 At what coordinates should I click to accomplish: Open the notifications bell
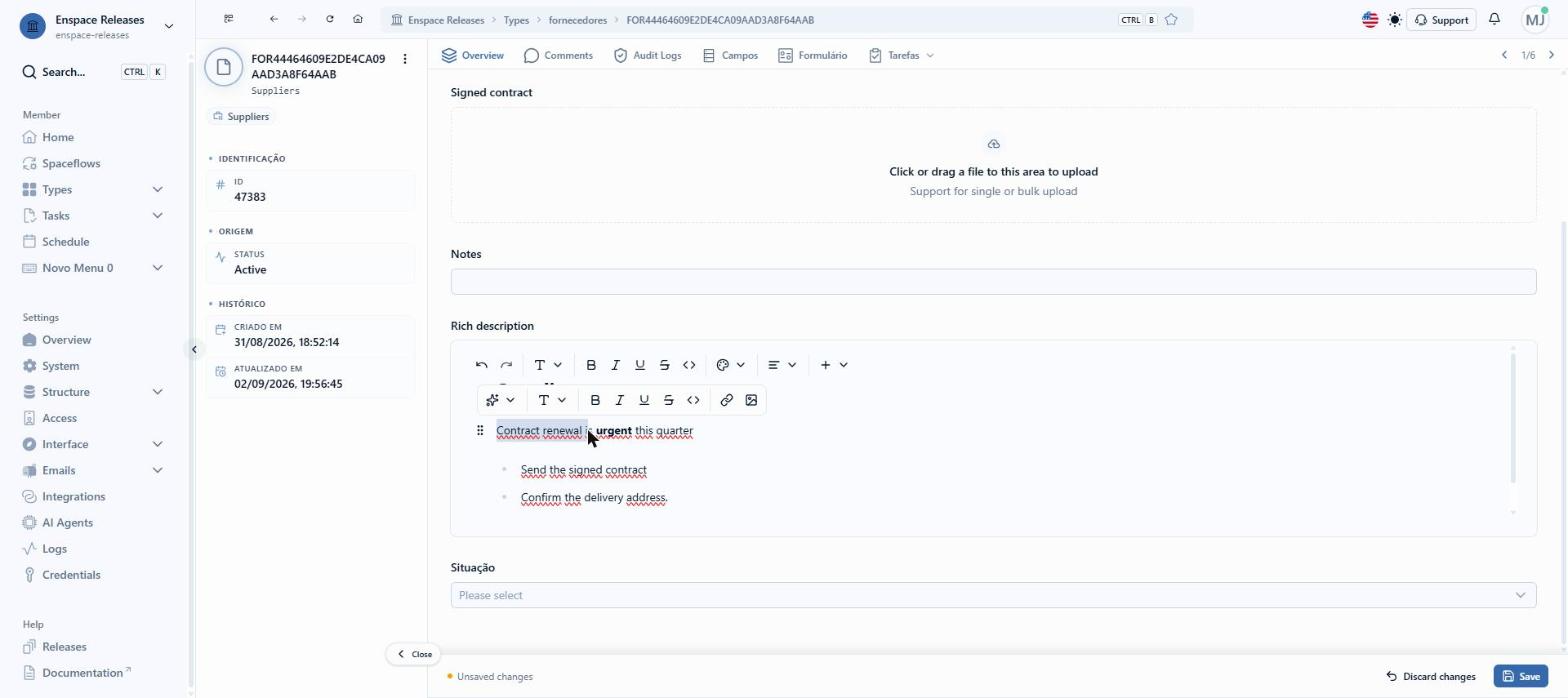[x=1494, y=20]
